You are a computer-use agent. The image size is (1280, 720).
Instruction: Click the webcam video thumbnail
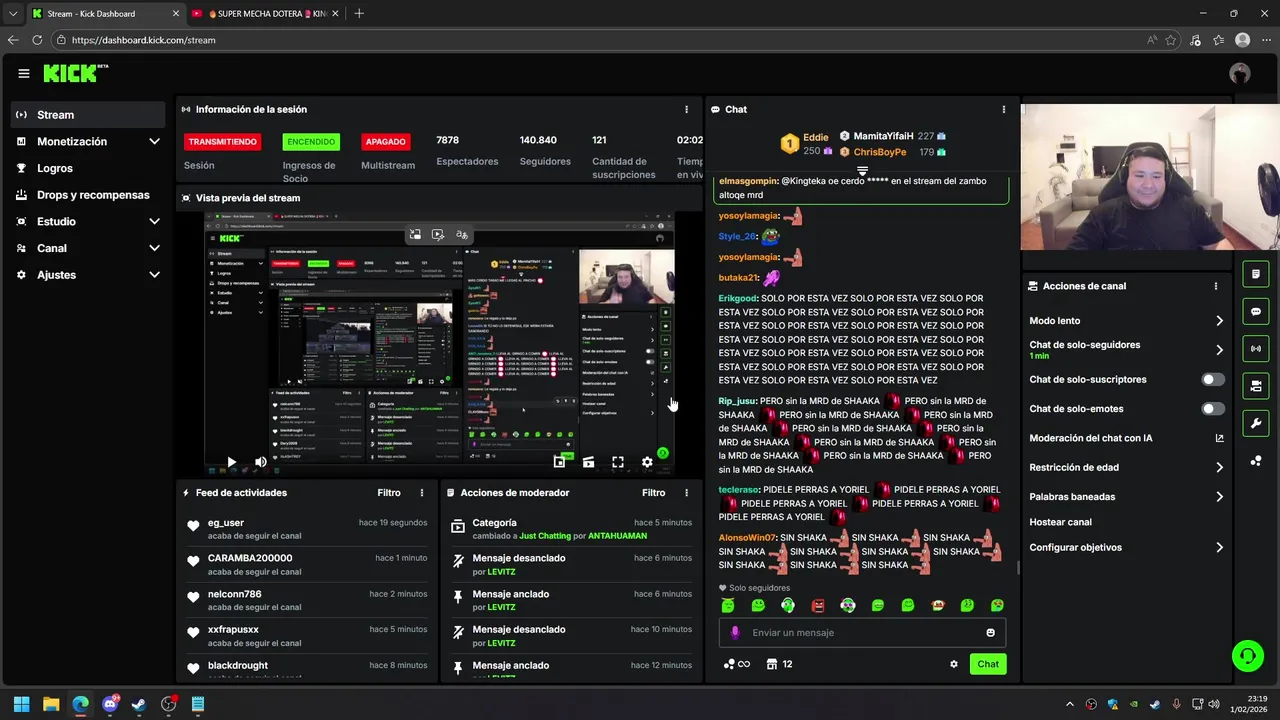tap(1150, 176)
